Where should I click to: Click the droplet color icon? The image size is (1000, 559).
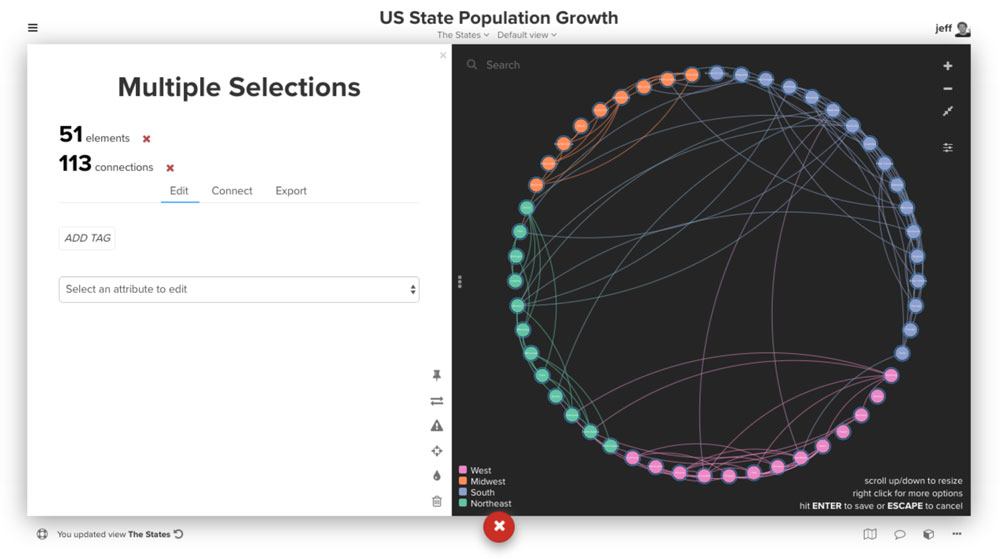tap(437, 476)
